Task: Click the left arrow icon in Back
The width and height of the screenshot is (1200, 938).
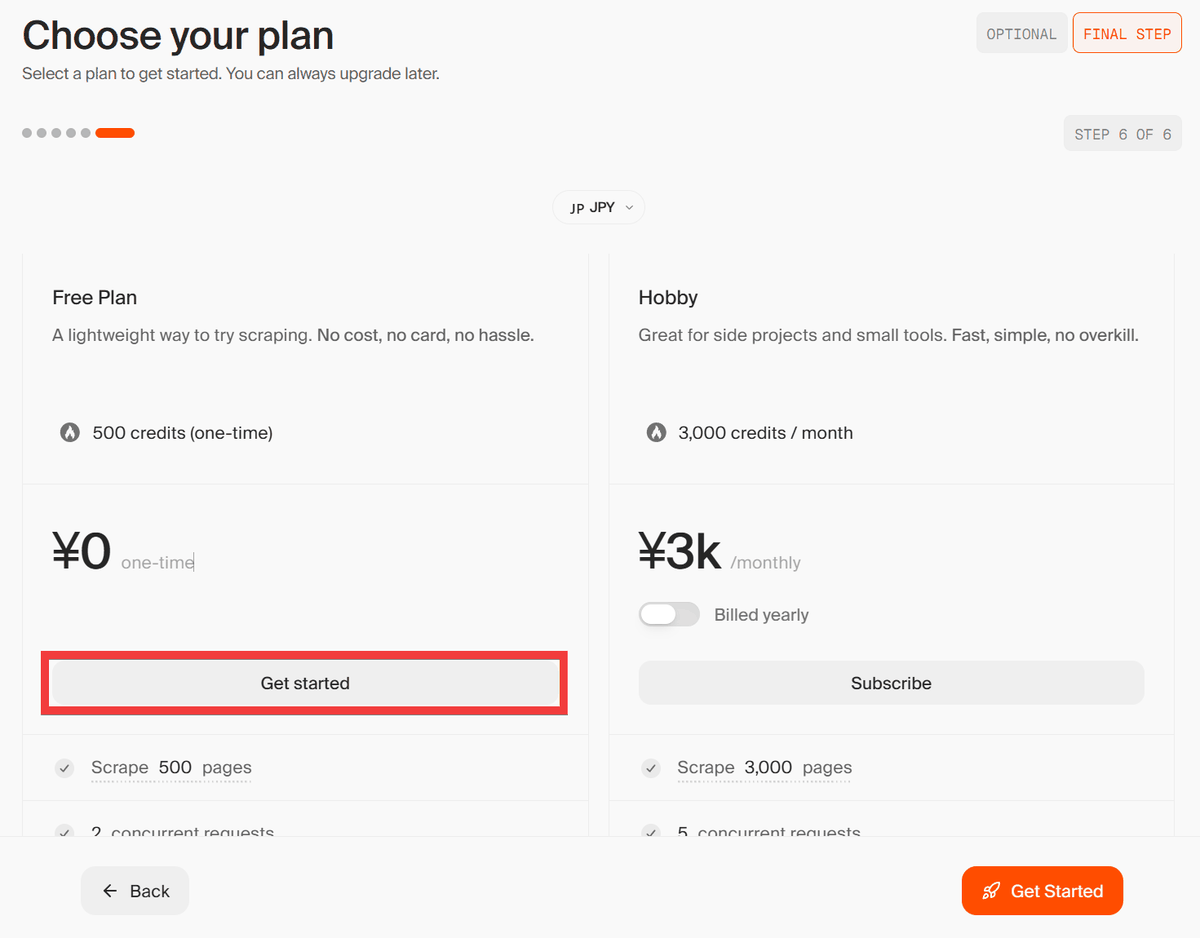Action: 111,891
